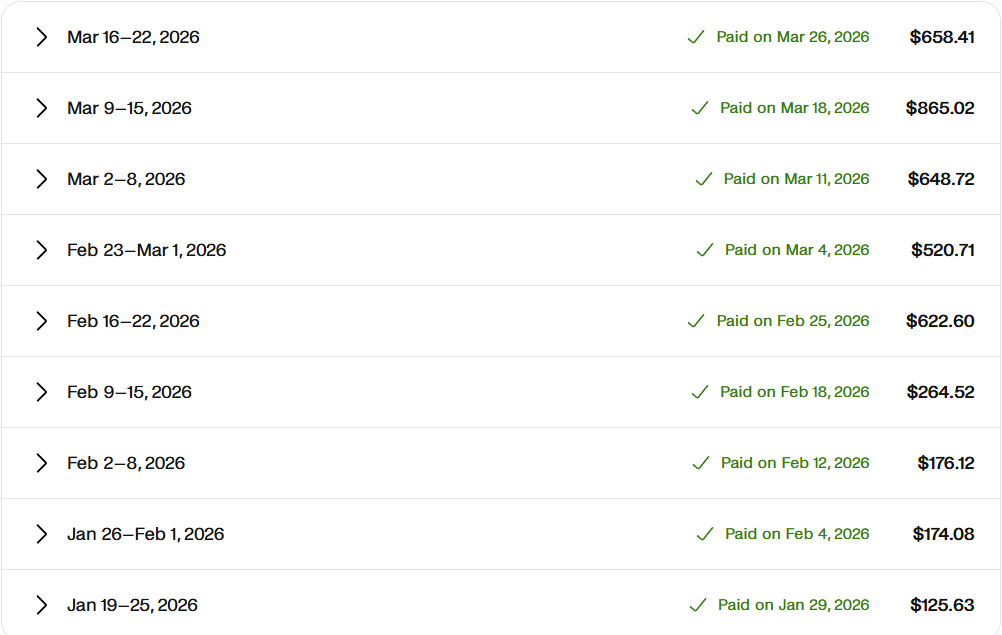Image resolution: width=1002 pixels, height=635 pixels.
Task: Click checkmark icon beside Paid on Mar 26
Action: 696,37
